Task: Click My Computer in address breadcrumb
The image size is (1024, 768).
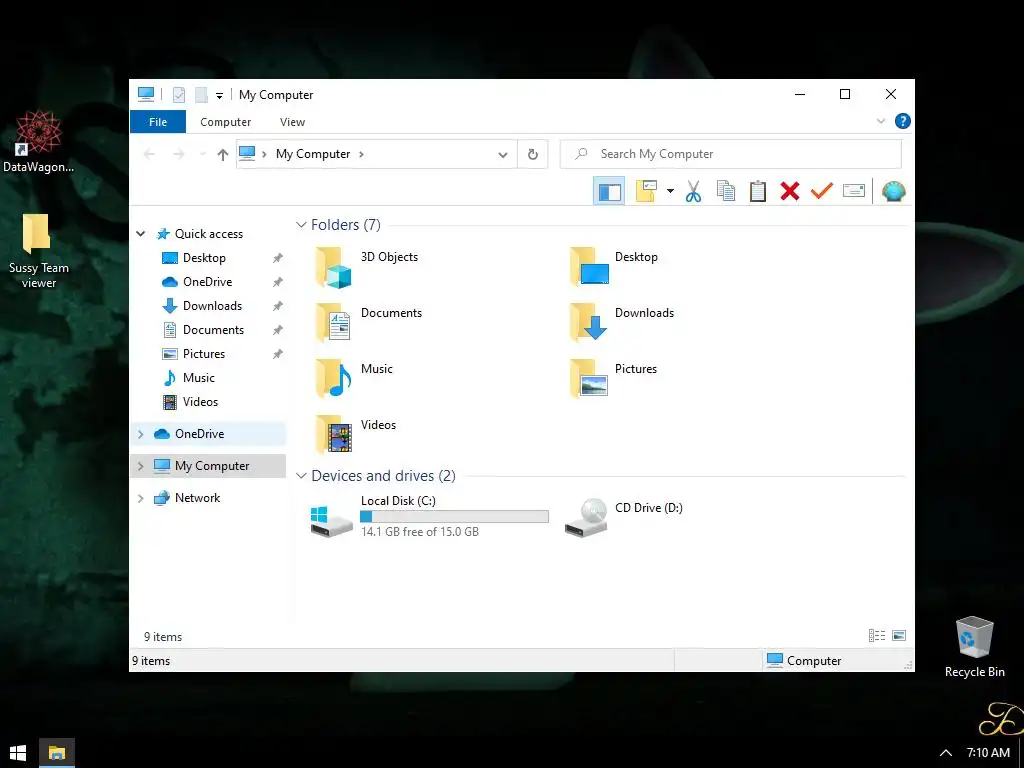Action: (x=313, y=154)
